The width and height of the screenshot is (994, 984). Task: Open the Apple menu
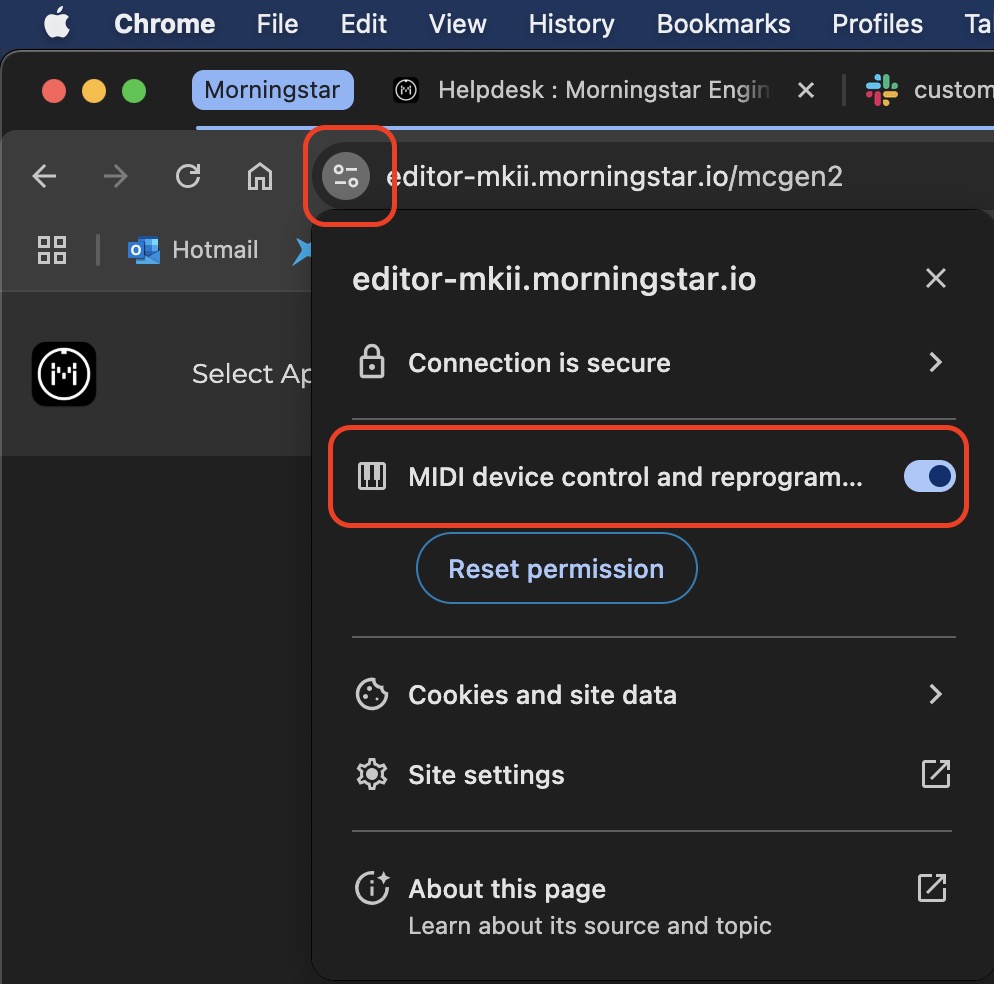coord(57,24)
